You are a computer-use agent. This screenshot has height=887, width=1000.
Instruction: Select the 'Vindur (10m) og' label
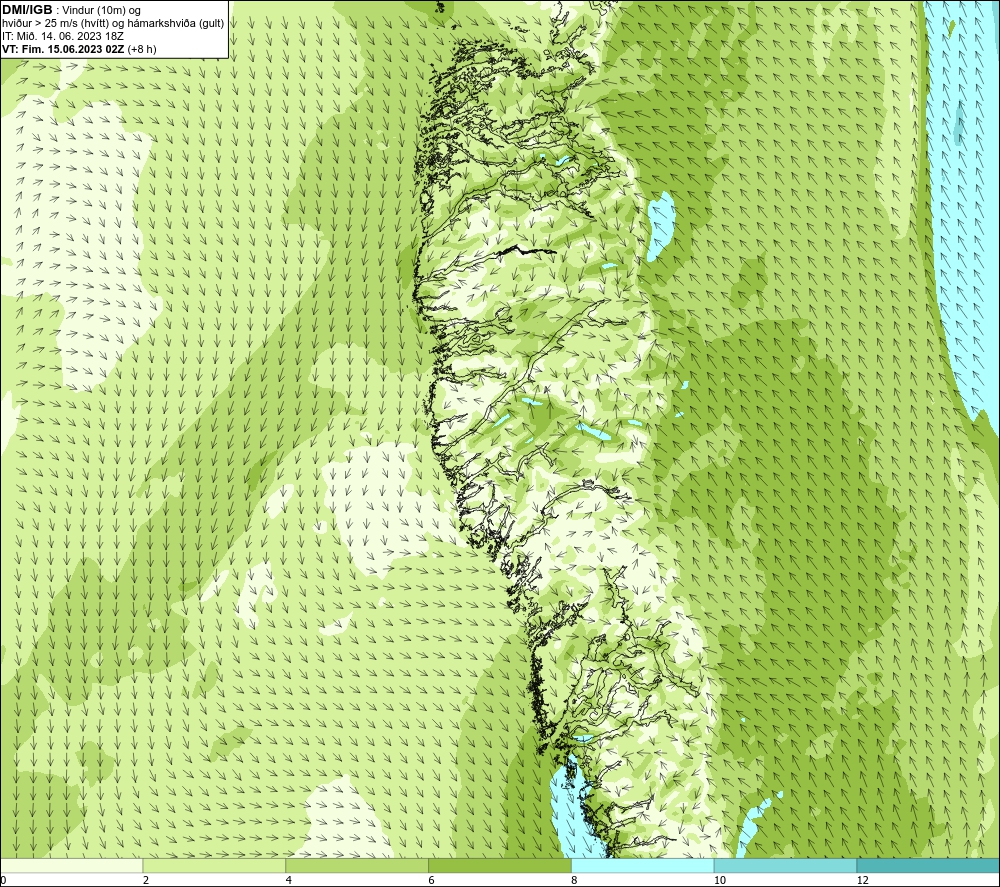[x=101, y=10]
